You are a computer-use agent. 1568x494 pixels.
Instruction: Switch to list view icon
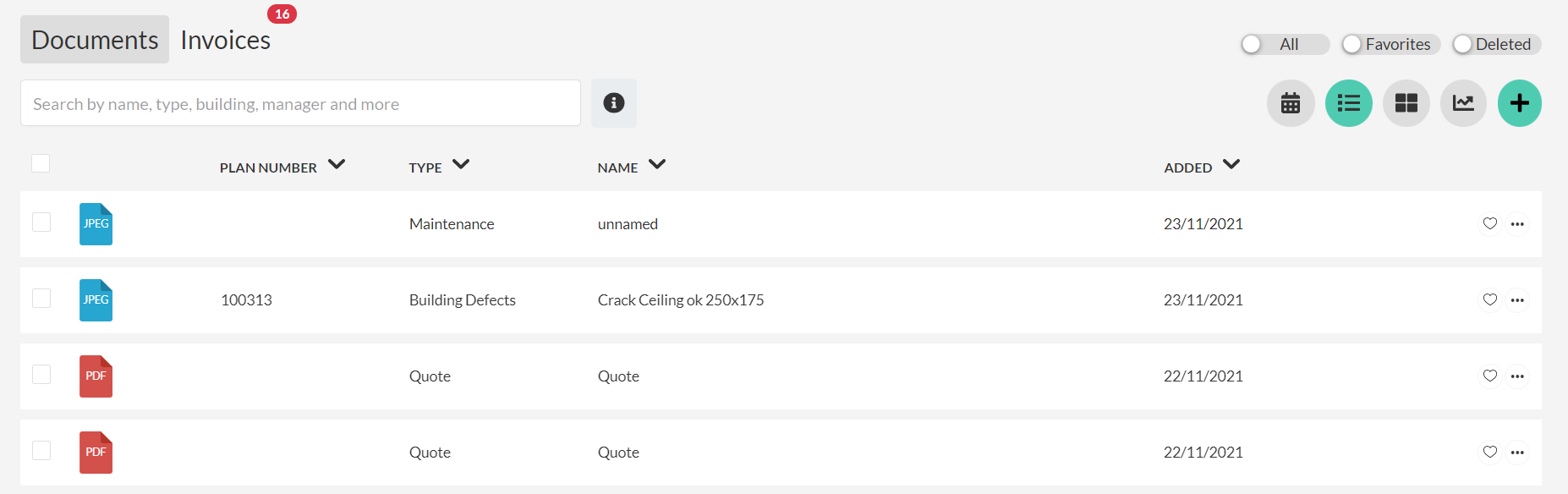tap(1349, 103)
